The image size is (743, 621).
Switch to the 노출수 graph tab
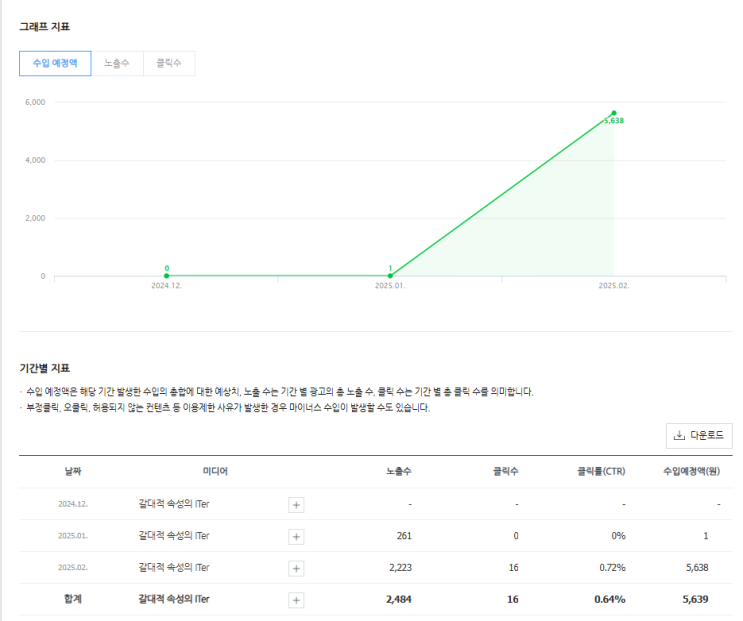point(117,63)
